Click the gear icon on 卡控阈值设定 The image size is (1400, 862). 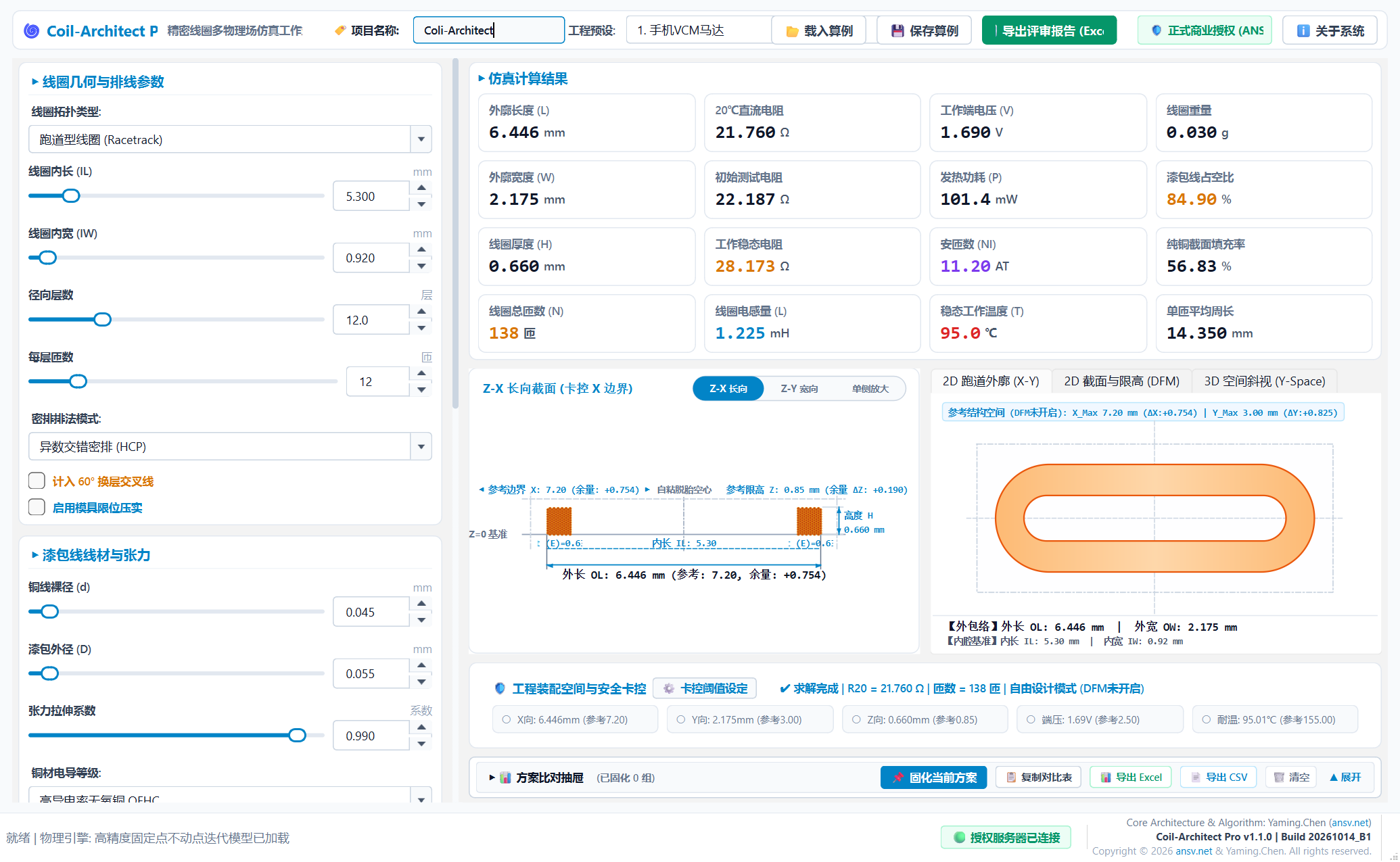click(x=668, y=688)
